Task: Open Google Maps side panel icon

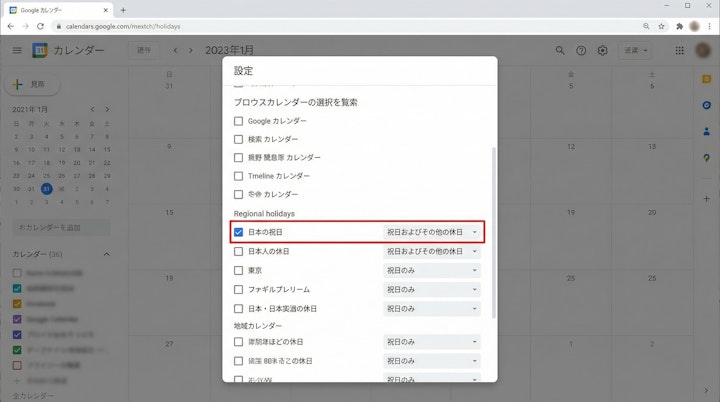Action: tap(707, 158)
